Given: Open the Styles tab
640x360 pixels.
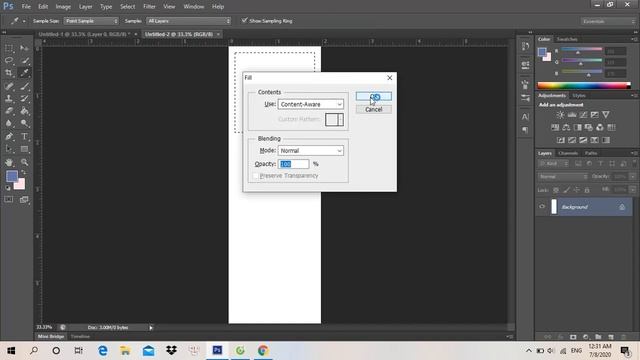Looking at the screenshot, I should click(579, 96).
